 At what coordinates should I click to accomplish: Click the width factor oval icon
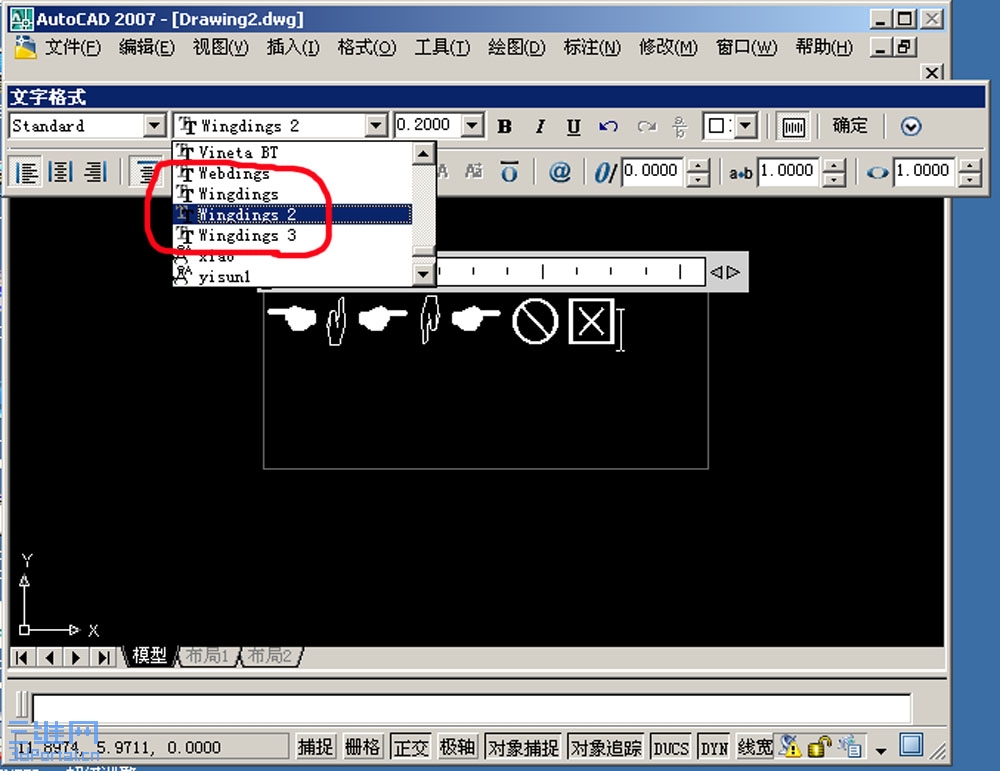pos(878,172)
